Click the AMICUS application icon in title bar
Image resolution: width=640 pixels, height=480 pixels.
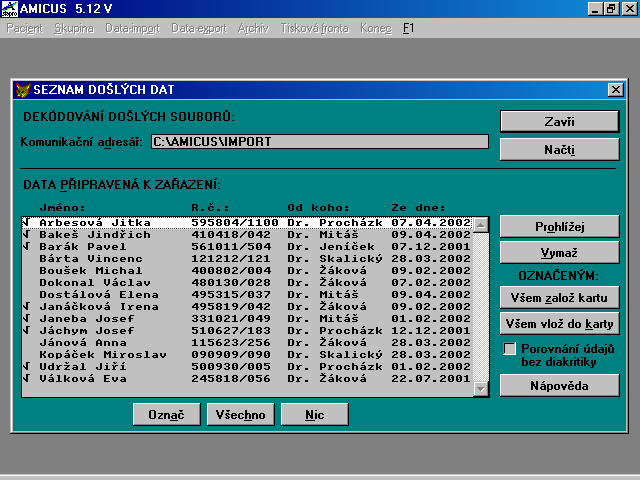pyautogui.click(x=9, y=8)
